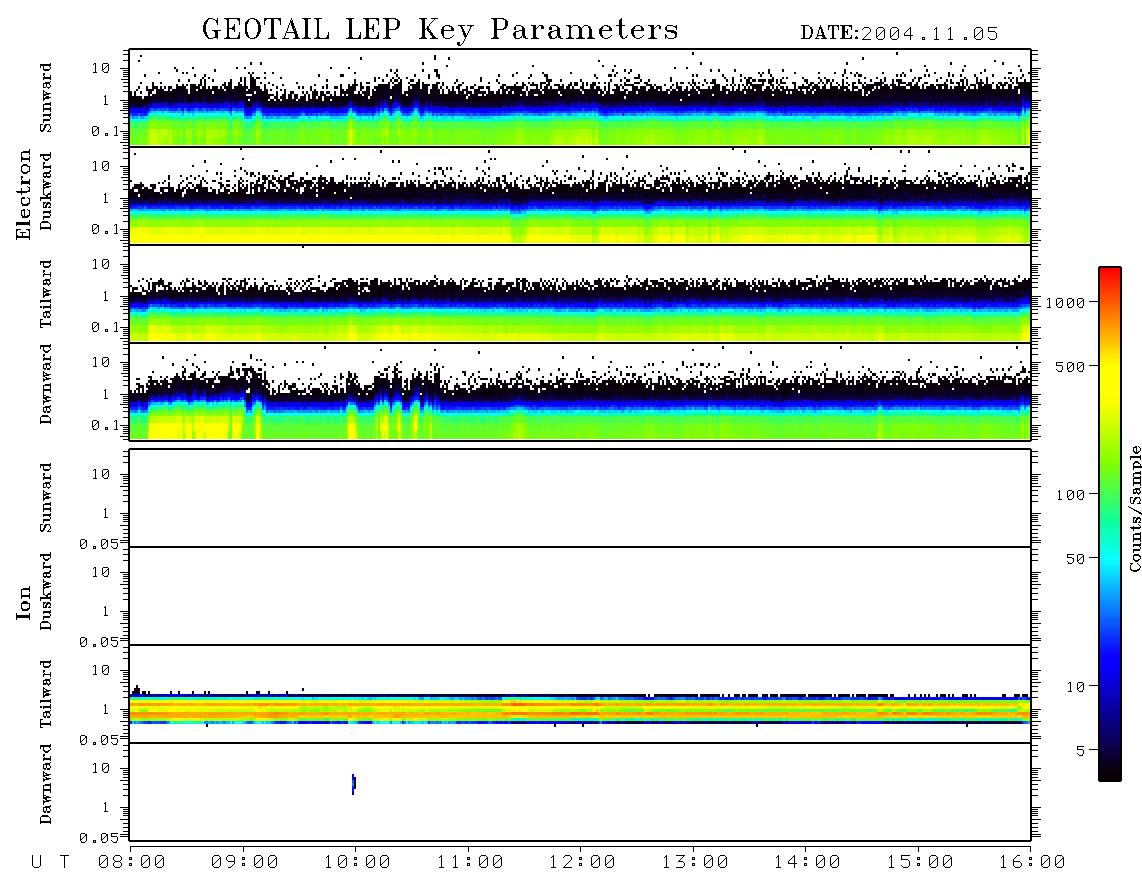The width and height of the screenshot is (1142, 880).
Task: Click the Ion "Tailward" panel label
Action: click(46, 694)
